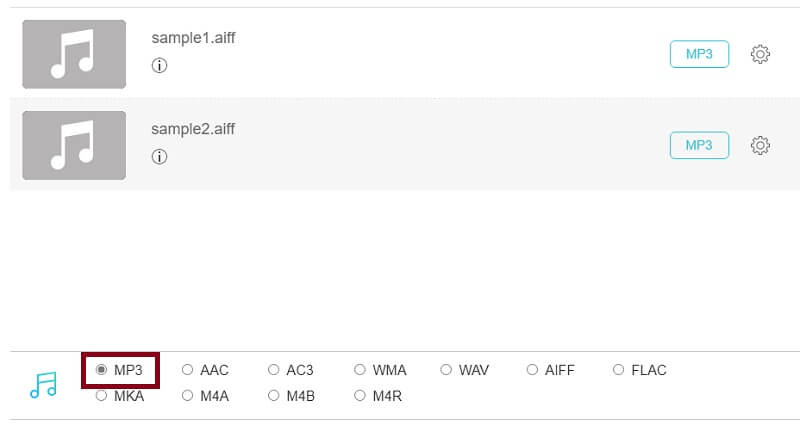Choose AIFF output format

point(532,370)
